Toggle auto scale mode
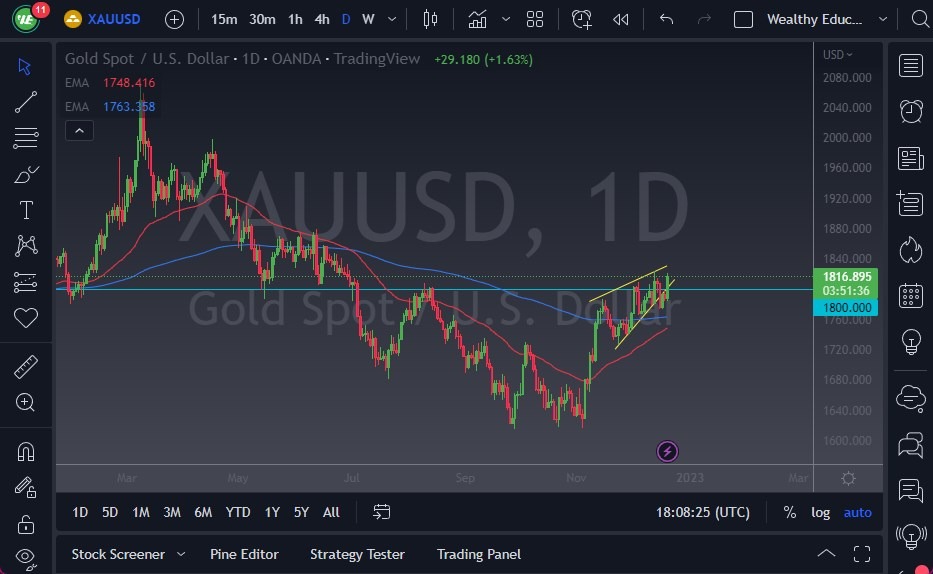 (857, 512)
